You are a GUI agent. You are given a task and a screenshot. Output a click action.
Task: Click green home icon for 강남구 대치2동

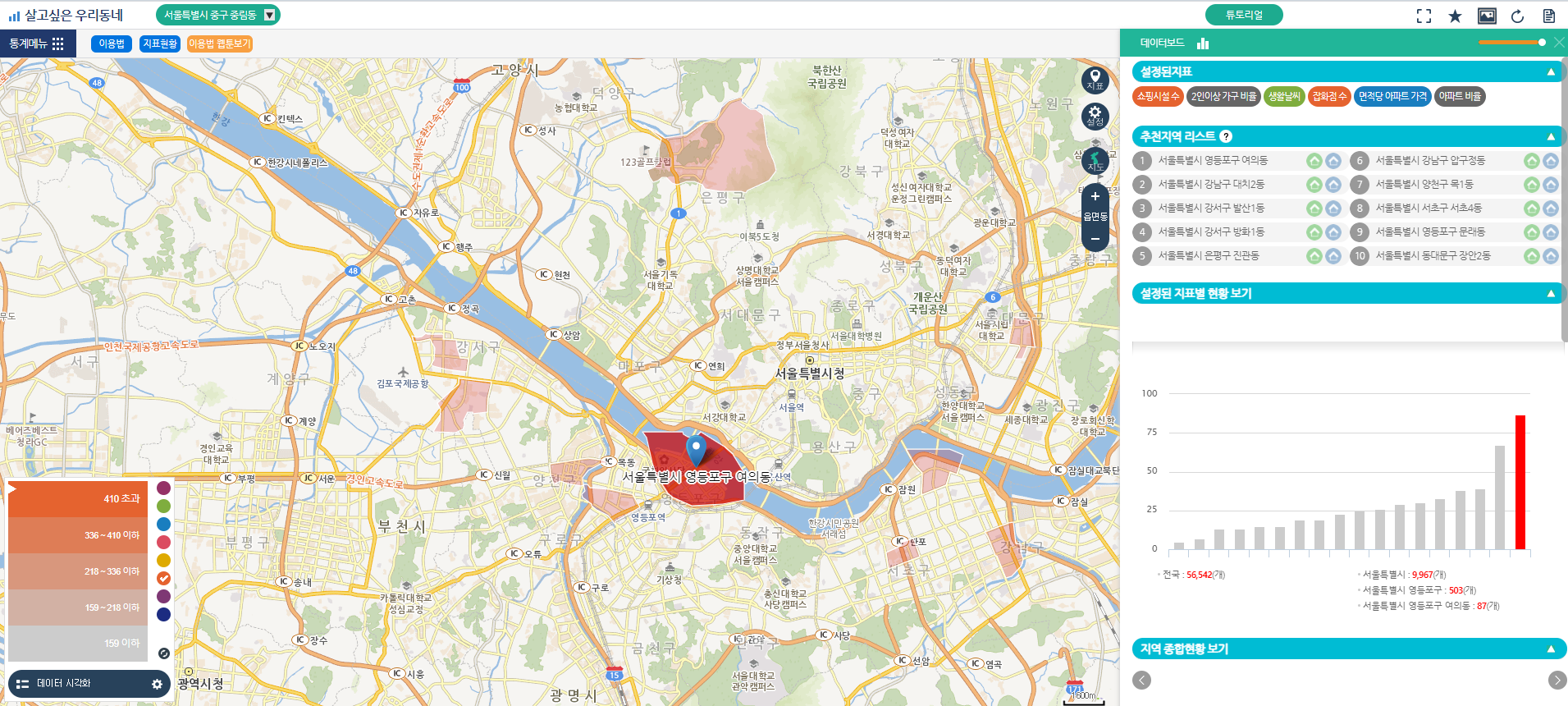pos(1314,185)
